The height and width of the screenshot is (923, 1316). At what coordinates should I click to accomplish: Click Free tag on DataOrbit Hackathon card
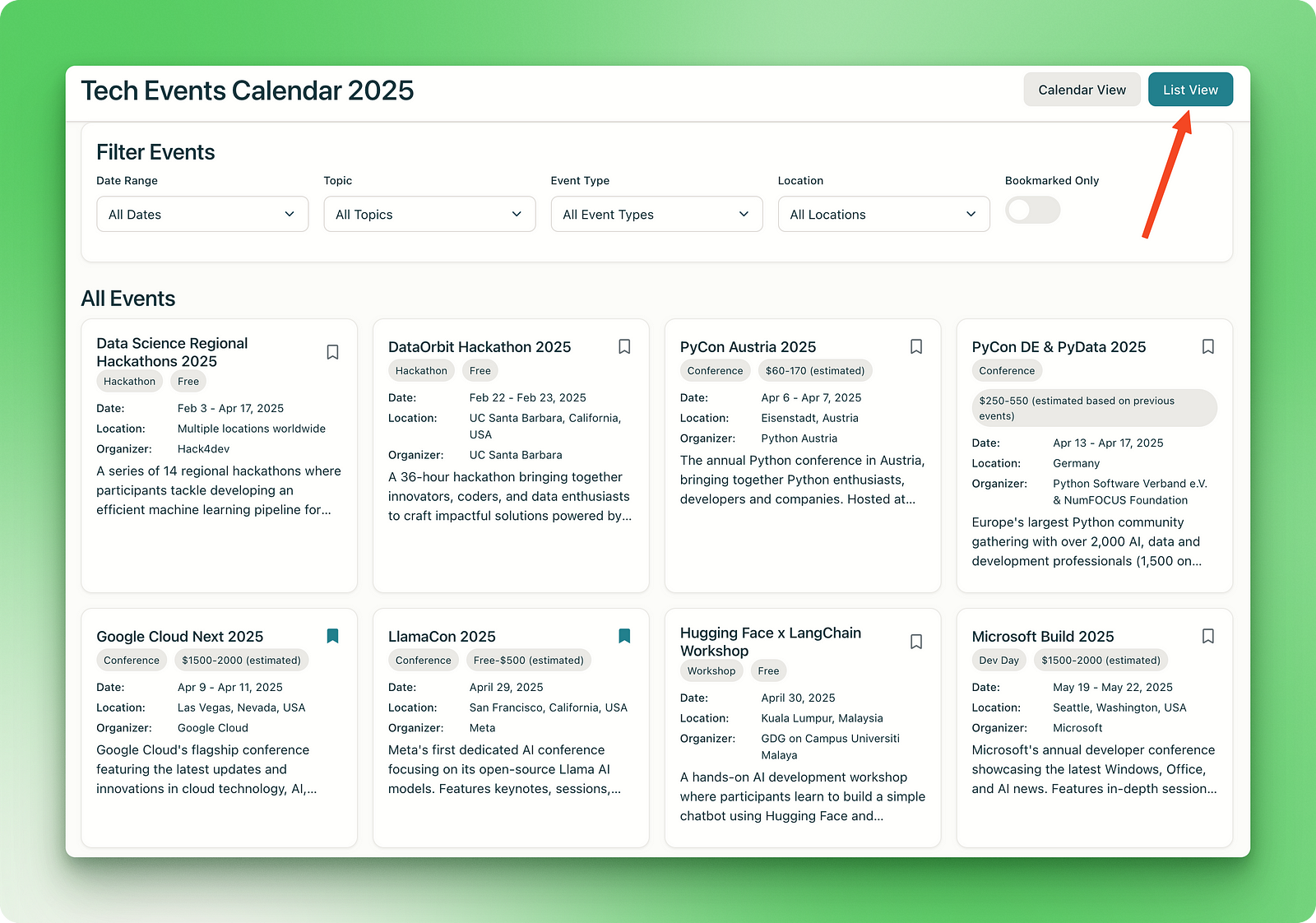pyautogui.click(x=480, y=371)
